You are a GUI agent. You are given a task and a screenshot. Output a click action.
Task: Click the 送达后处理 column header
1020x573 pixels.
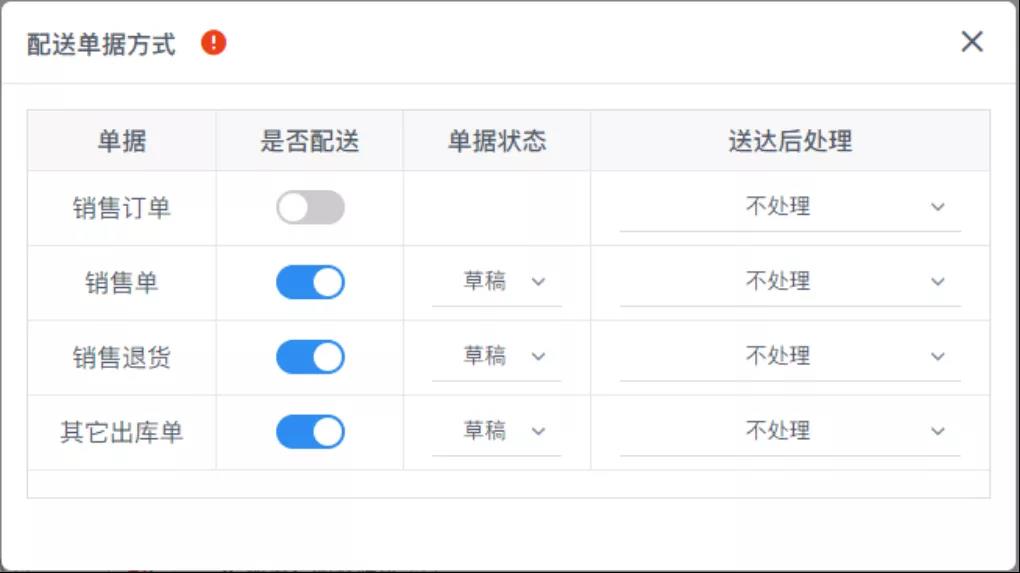[790, 141]
